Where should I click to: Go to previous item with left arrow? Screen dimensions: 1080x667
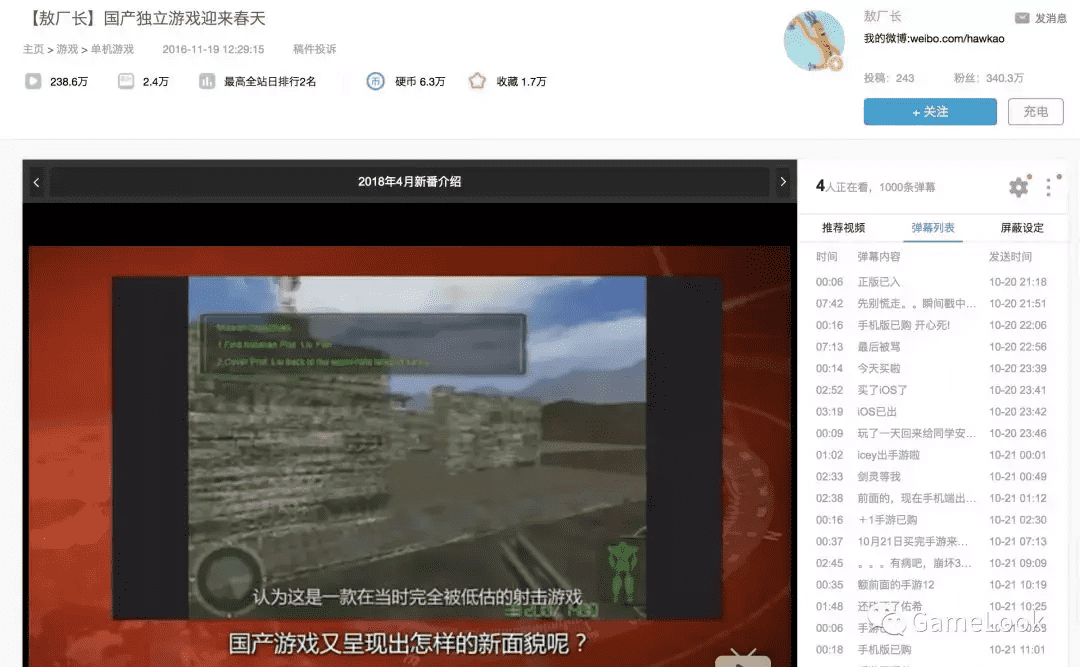[37, 182]
